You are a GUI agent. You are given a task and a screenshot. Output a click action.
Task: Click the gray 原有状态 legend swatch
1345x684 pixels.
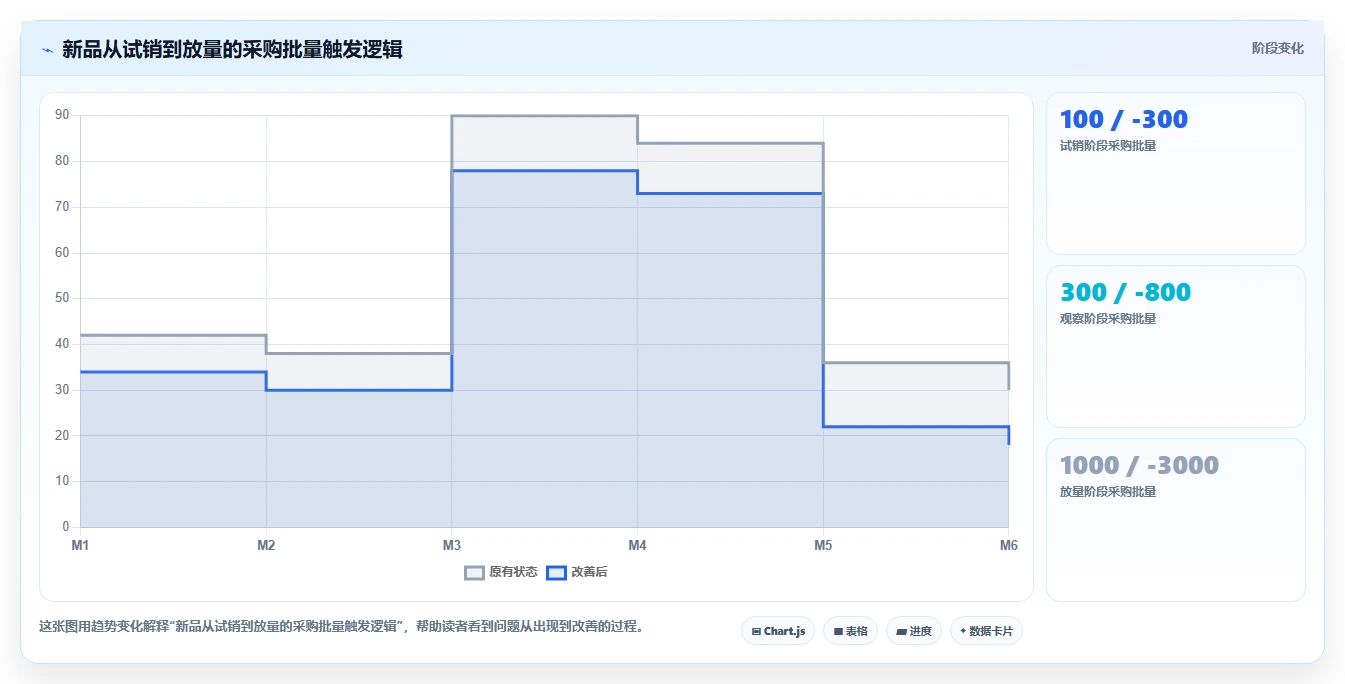click(x=475, y=572)
